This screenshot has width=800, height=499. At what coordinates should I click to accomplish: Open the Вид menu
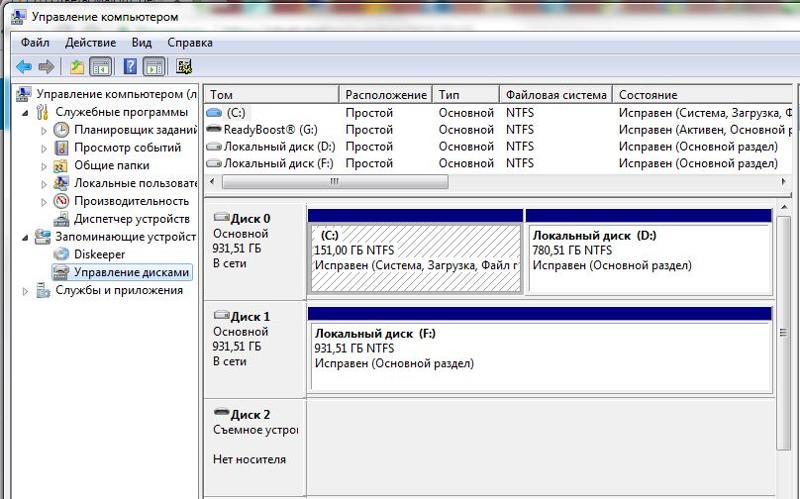[141, 43]
